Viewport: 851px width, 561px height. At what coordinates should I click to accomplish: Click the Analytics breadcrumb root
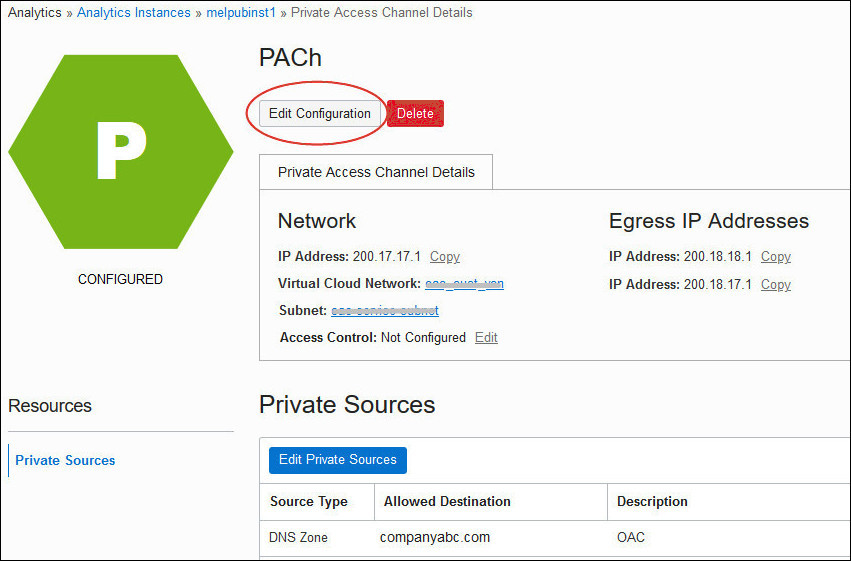pyautogui.click(x=35, y=13)
